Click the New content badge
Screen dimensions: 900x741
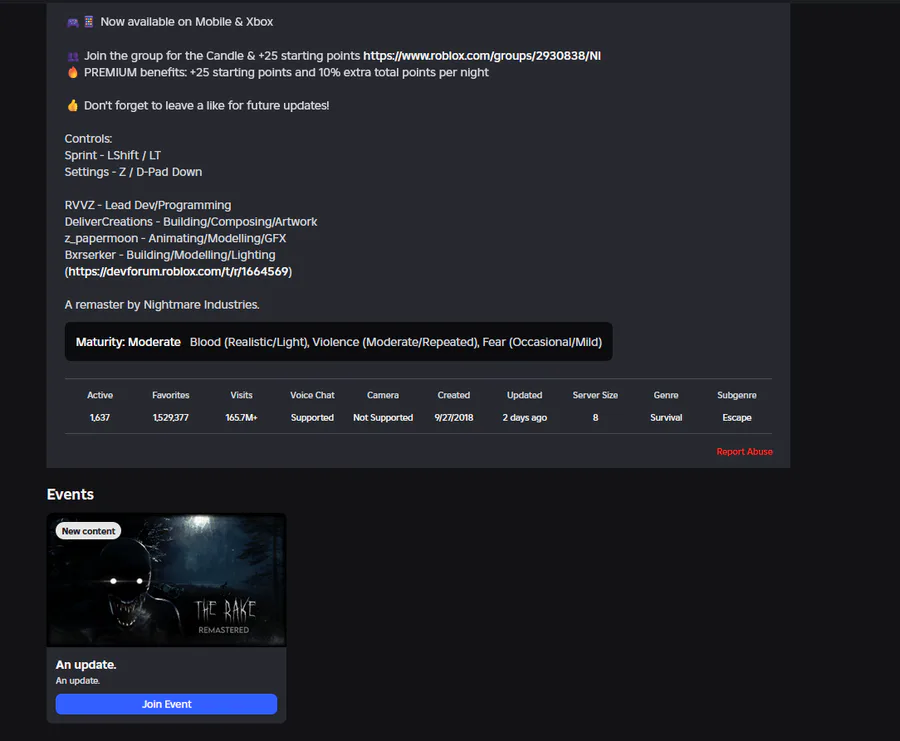coord(88,531)
